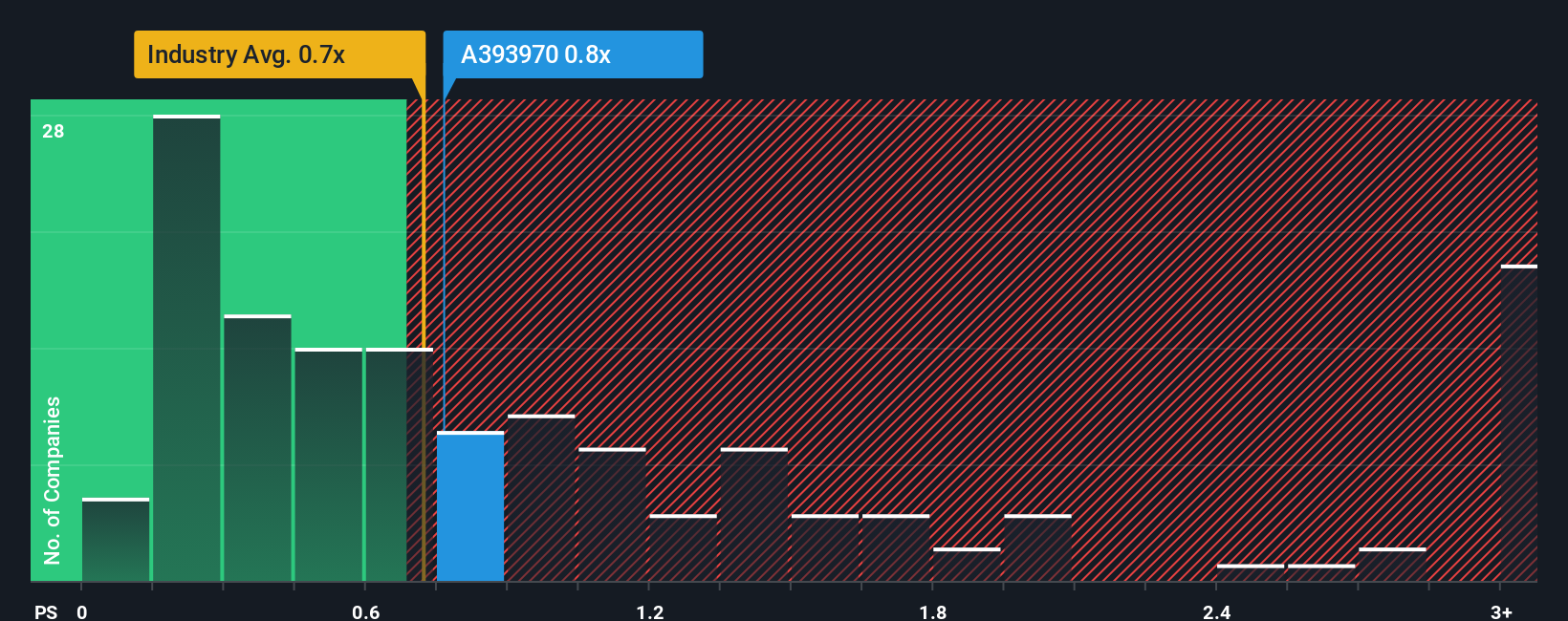Click the '28' y-axis value
Image resolution: width=1568 pixels, height=621 pixels.
(x=54, y=131)
